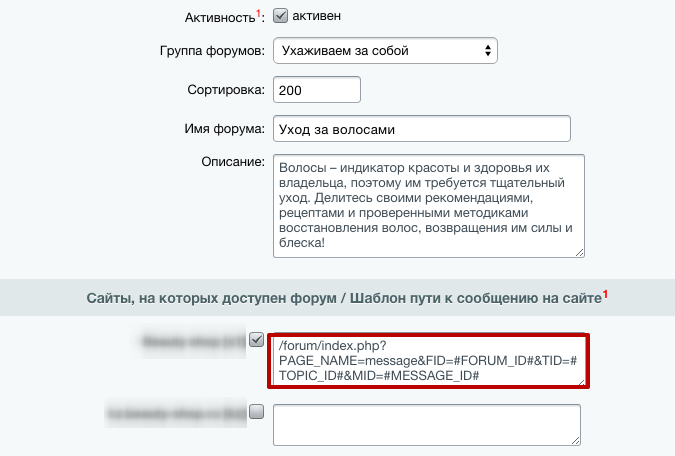This screenshot has width=675, height=456.
Task: Click the "Описание" label
Action: point(231,162)
